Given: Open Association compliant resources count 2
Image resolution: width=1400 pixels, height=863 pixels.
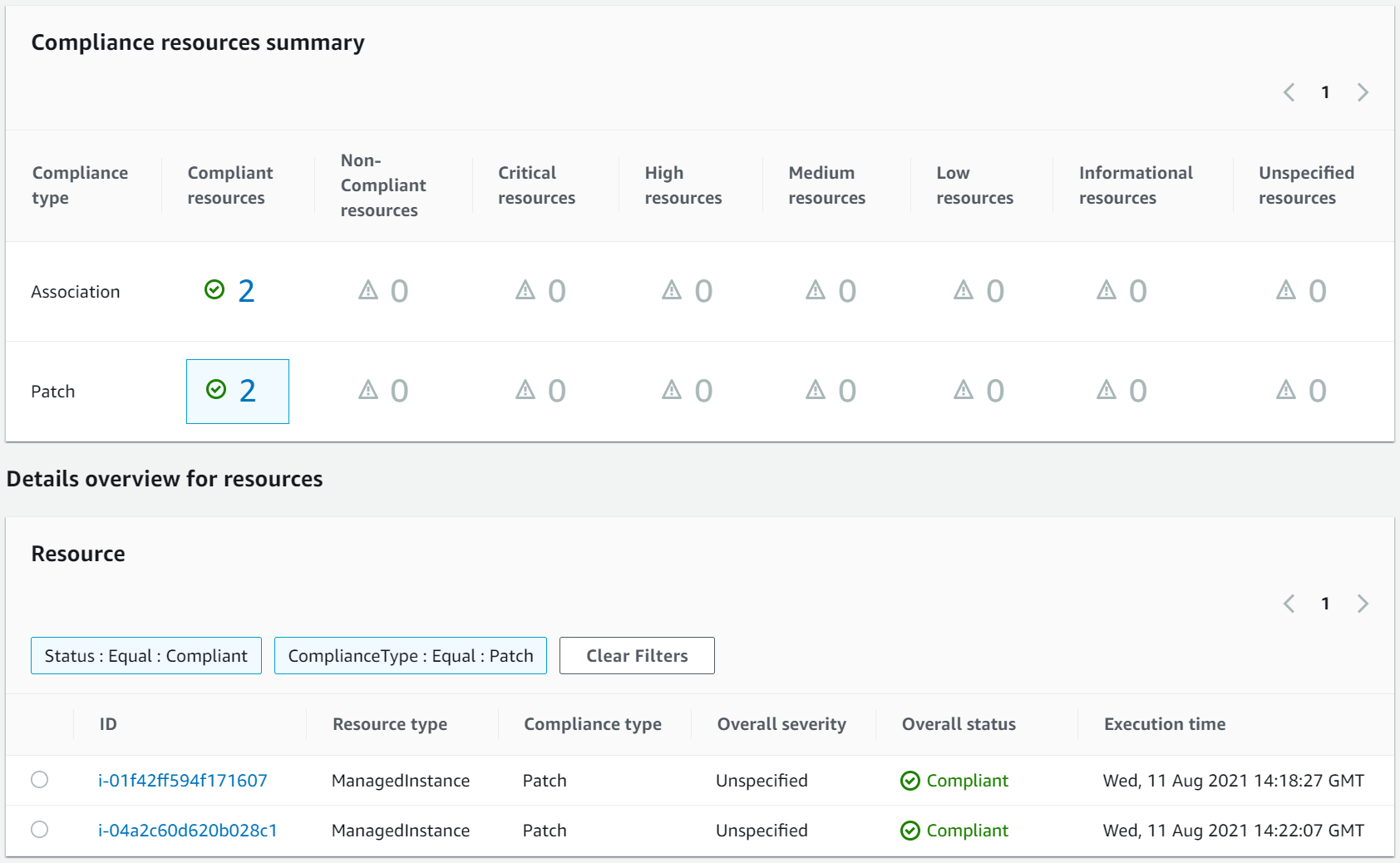Looking at the screenshot, I should [246, 291].
